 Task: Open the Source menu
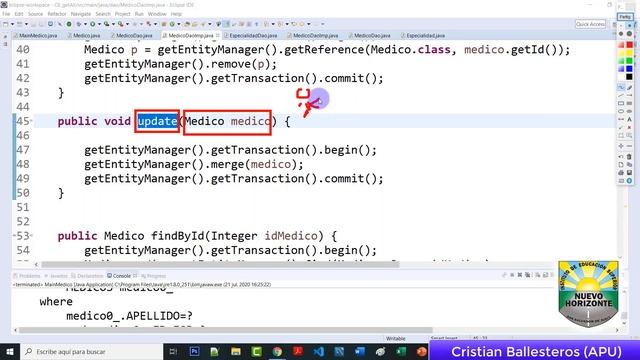[x=35, y=14]
